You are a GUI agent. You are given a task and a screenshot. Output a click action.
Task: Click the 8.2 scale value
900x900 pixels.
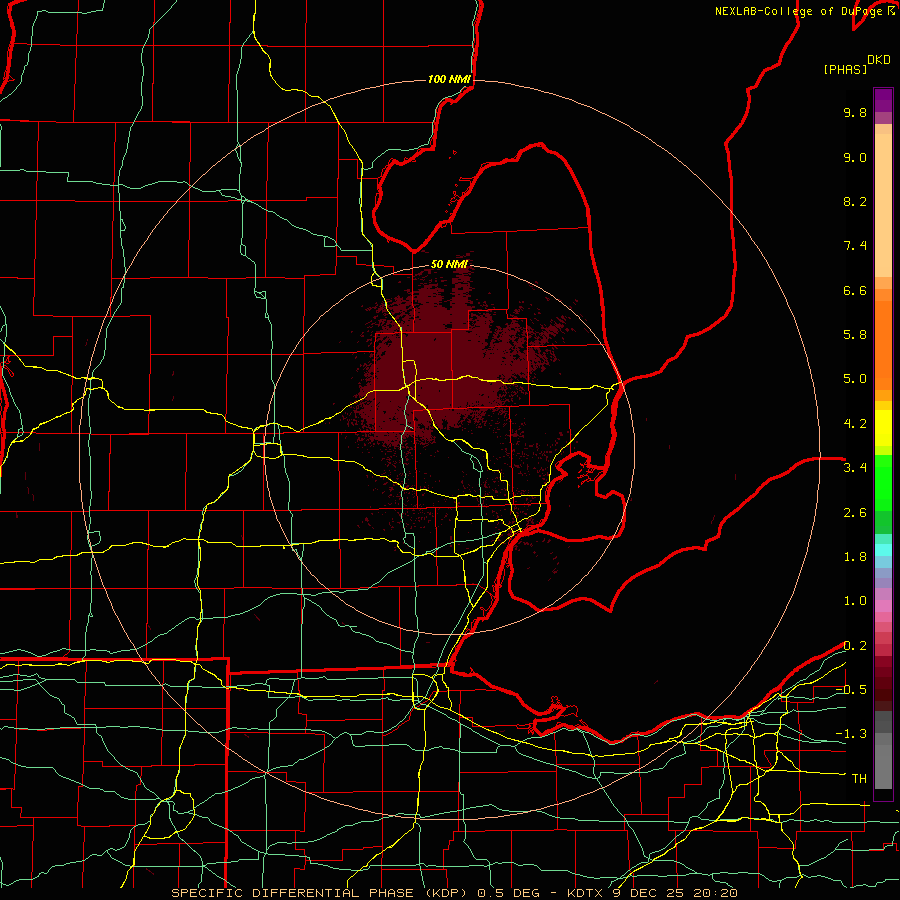(x=855, y=201)
